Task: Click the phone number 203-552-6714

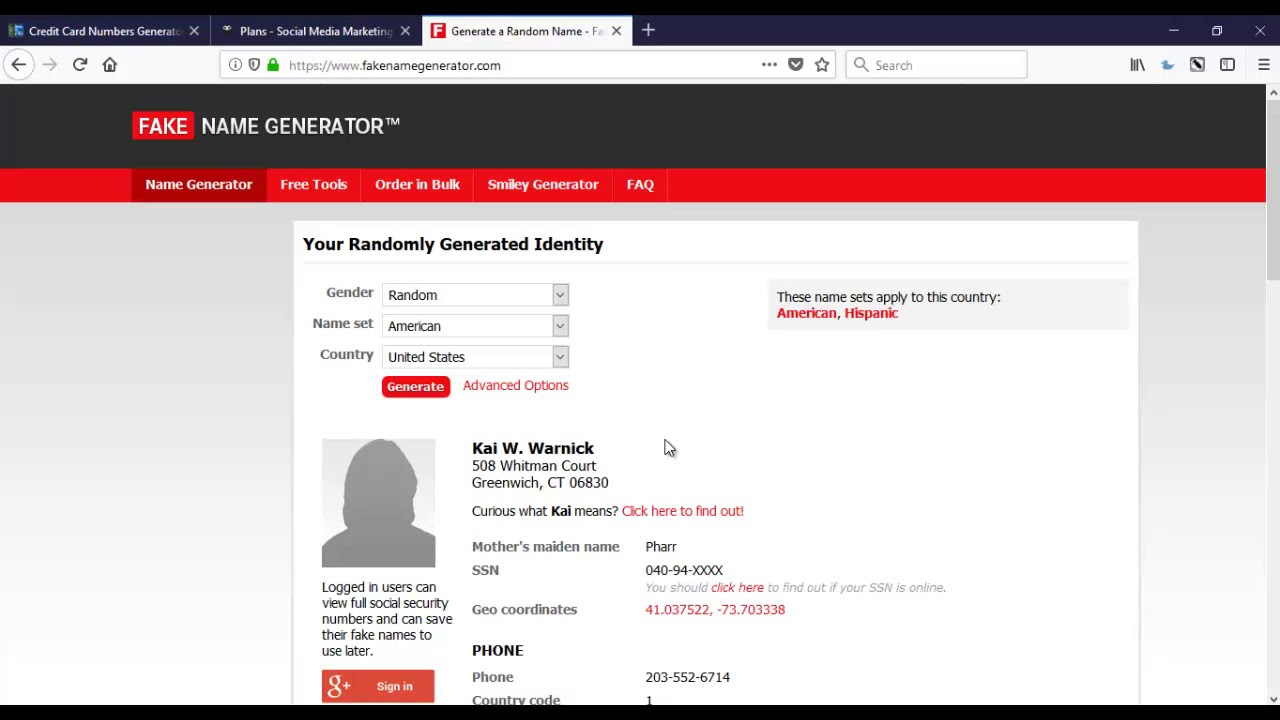Action: point(688,677)
